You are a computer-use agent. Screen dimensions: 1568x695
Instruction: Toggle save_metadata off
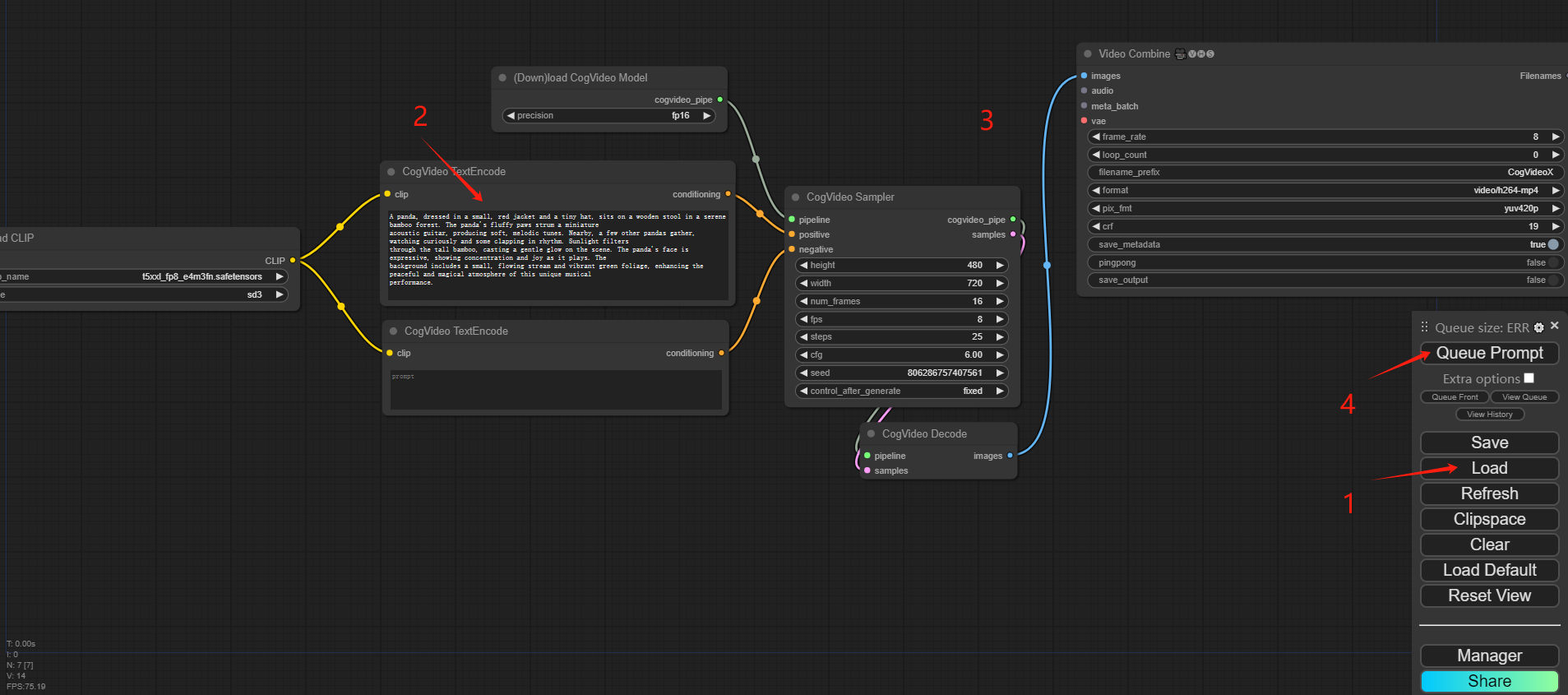point(1552,245)
